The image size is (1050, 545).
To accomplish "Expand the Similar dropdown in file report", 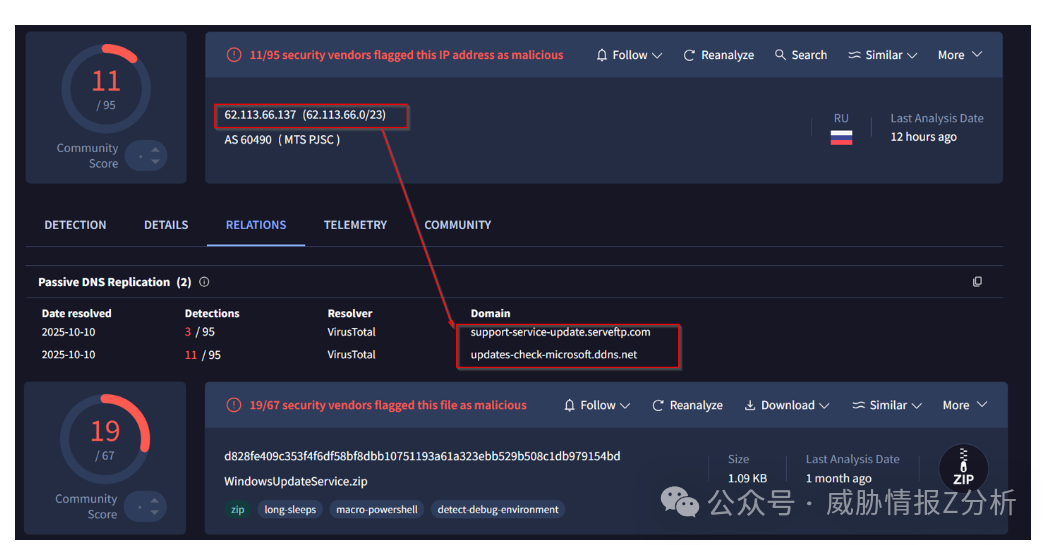I will [x=887, y=405].
